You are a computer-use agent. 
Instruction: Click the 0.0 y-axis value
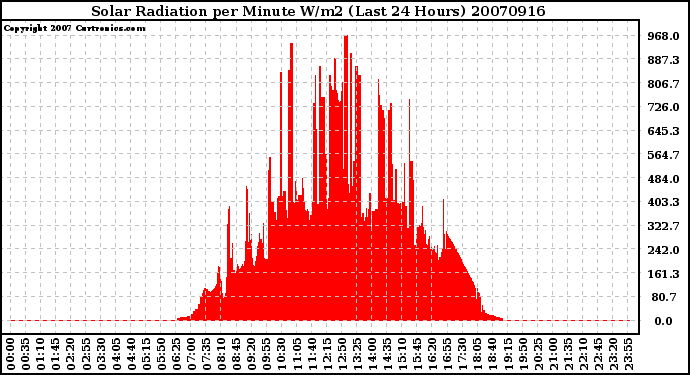(x=663, y=321)
